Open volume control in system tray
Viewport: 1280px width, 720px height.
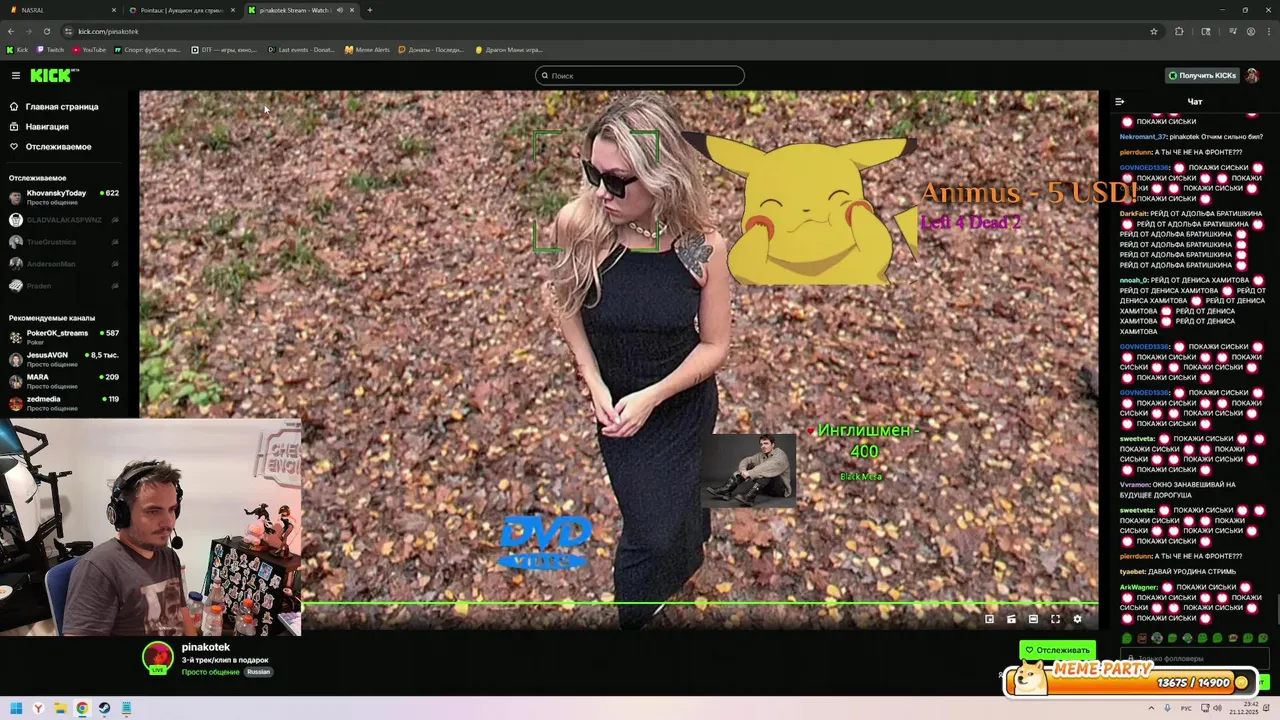[1217, 708]
